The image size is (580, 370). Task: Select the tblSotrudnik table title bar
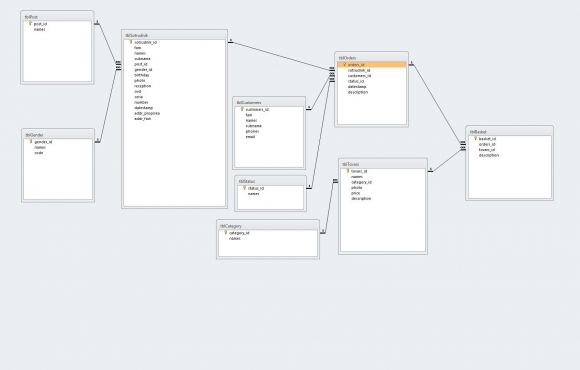pos(174,35)
